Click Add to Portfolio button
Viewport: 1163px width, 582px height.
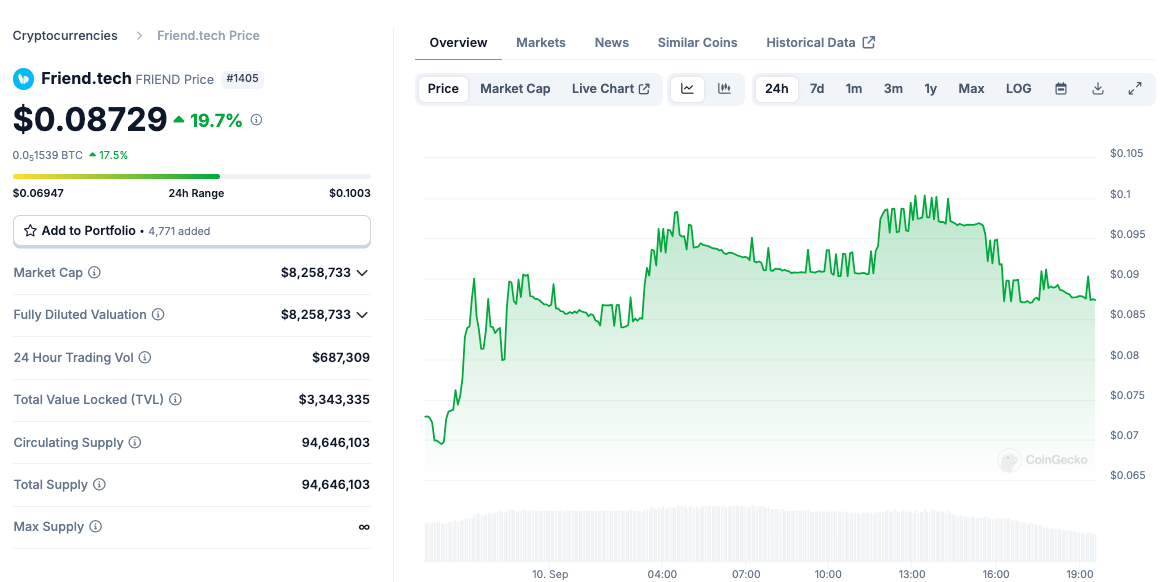(x=191, y=231)
